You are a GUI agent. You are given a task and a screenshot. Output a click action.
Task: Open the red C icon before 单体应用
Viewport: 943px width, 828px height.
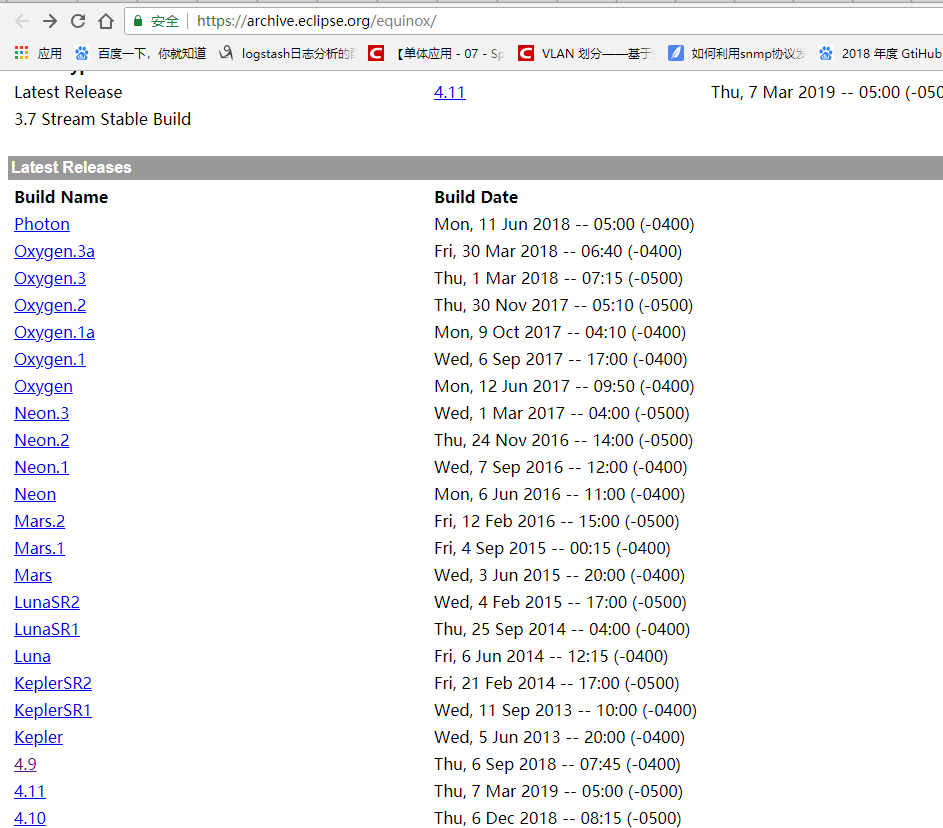click(376, 54)
